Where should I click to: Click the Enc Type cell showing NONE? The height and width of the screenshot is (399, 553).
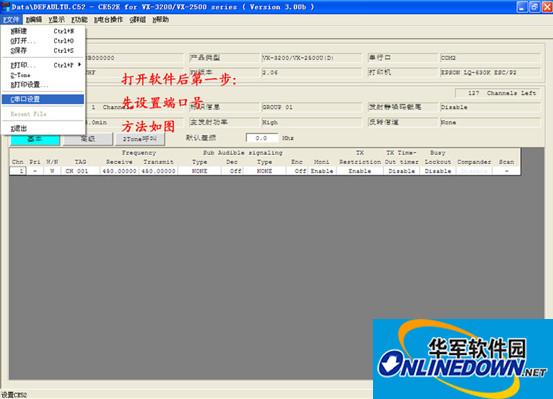click(x=264, y=171)
